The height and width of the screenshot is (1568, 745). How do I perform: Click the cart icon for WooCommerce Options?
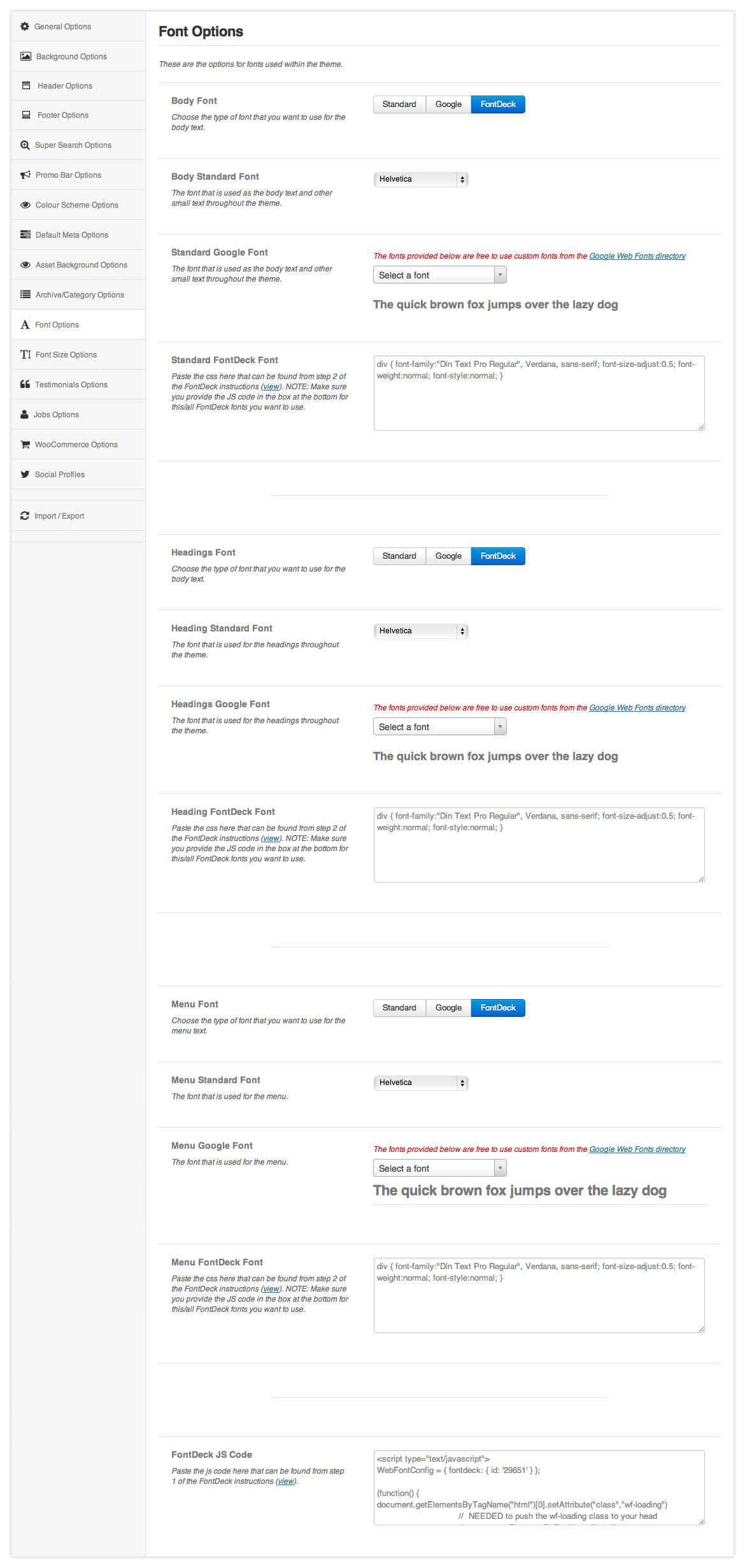click(25, 445)
